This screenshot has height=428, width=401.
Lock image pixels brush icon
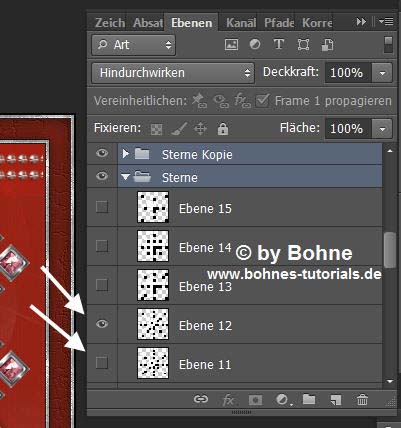pos(179,128)
